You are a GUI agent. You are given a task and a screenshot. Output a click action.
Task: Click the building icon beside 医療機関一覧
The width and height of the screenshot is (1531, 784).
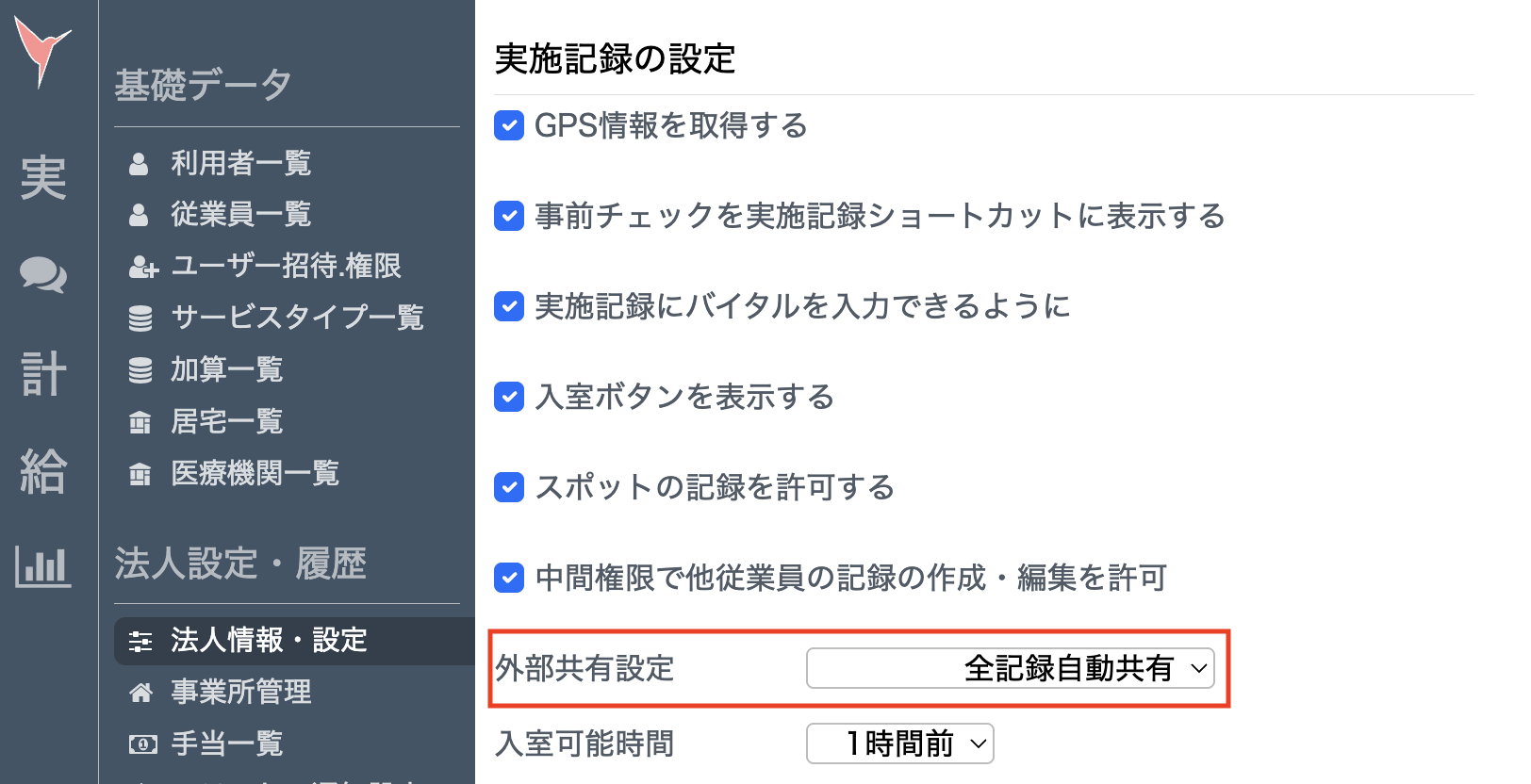click(x=140, y=474)
